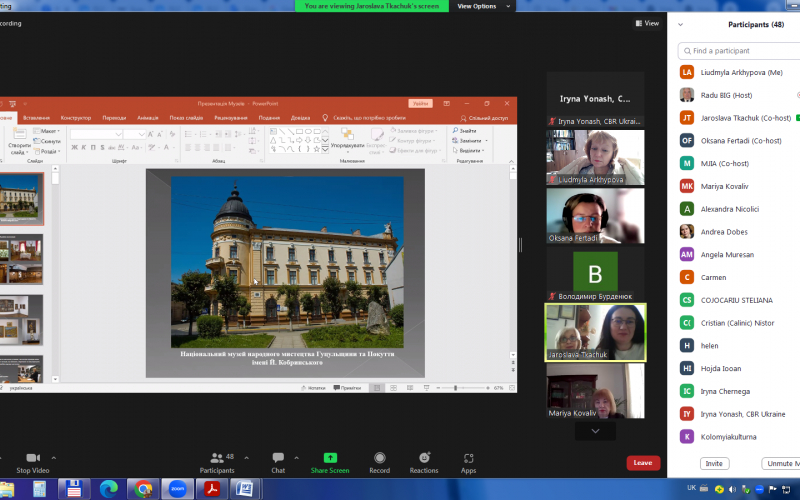
Task: Click the red Leave button
Action: click(643, 463)
